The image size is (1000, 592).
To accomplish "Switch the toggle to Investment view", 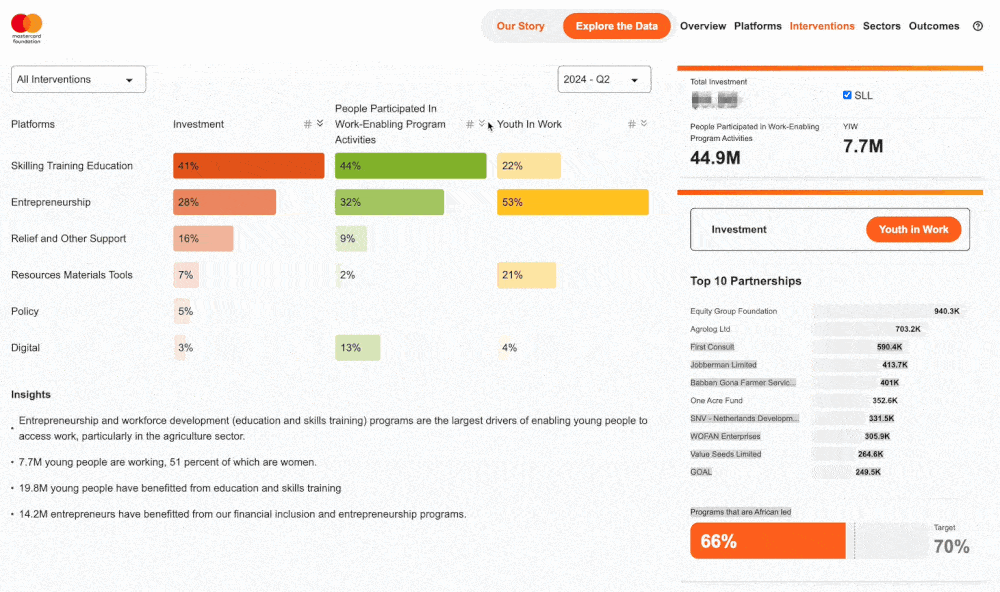I will pyautogui.click(x=739, y=229).
